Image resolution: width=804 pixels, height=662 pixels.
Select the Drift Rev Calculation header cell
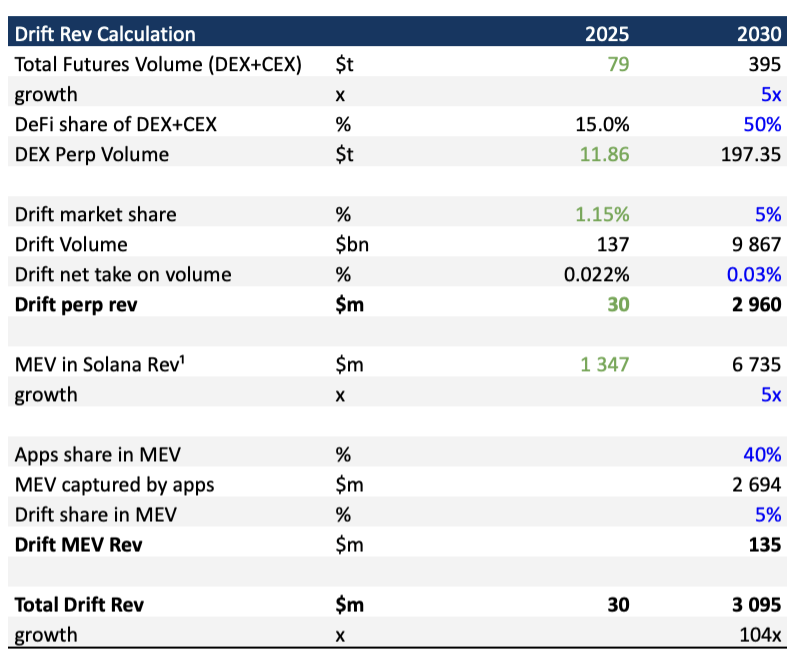pos(105,34)
